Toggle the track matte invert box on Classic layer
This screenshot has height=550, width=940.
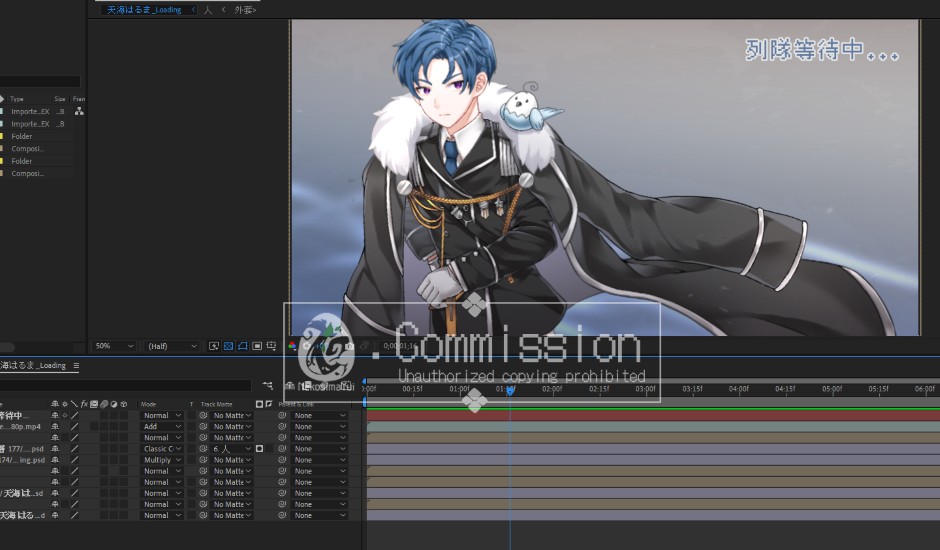(259, 449)
